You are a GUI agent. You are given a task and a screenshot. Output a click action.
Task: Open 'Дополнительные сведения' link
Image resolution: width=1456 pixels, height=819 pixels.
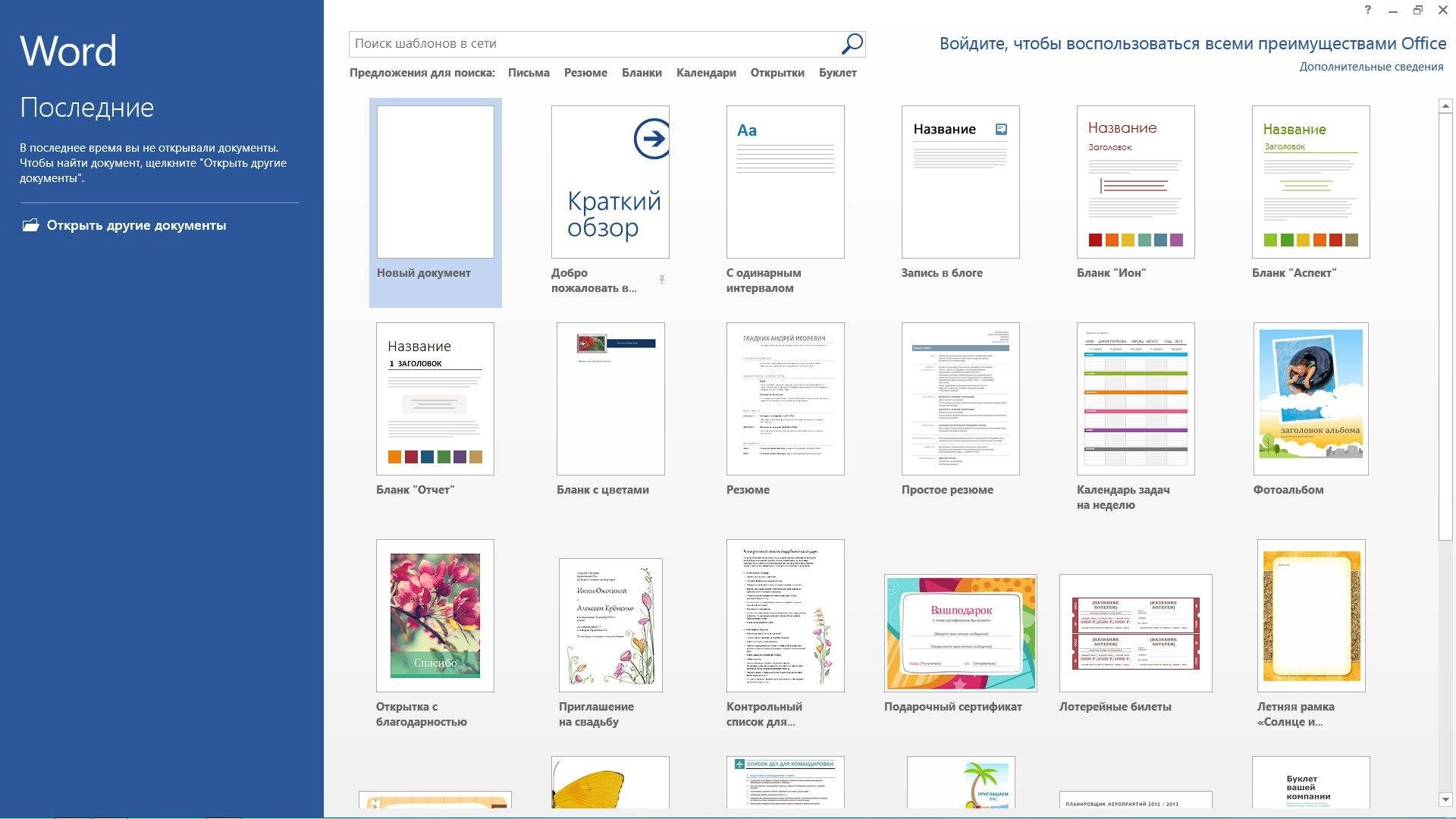[x=1371, y=67]
